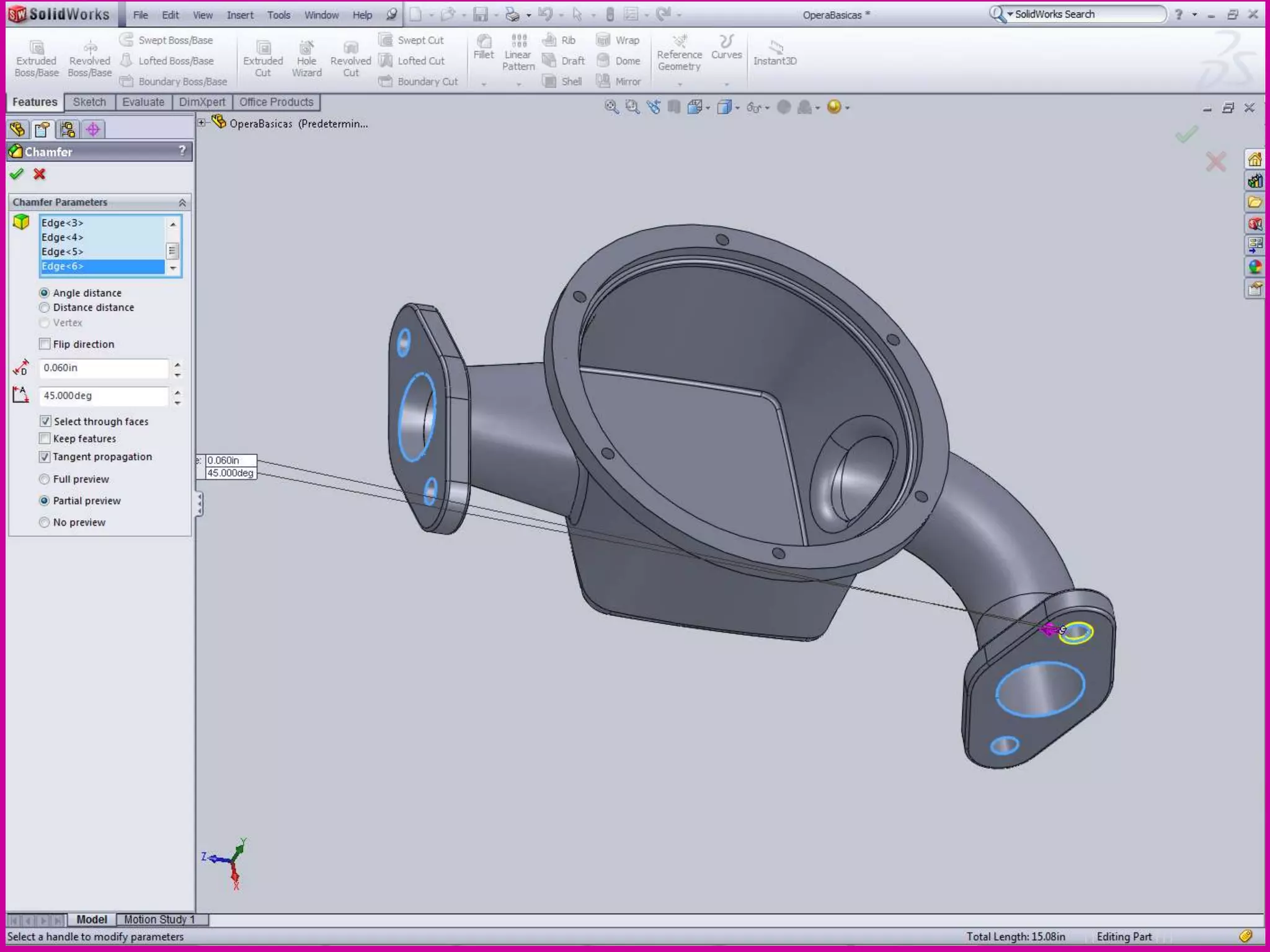Click the Fillet tool icon
The image size is (1270, 952).
click(483, 42)
